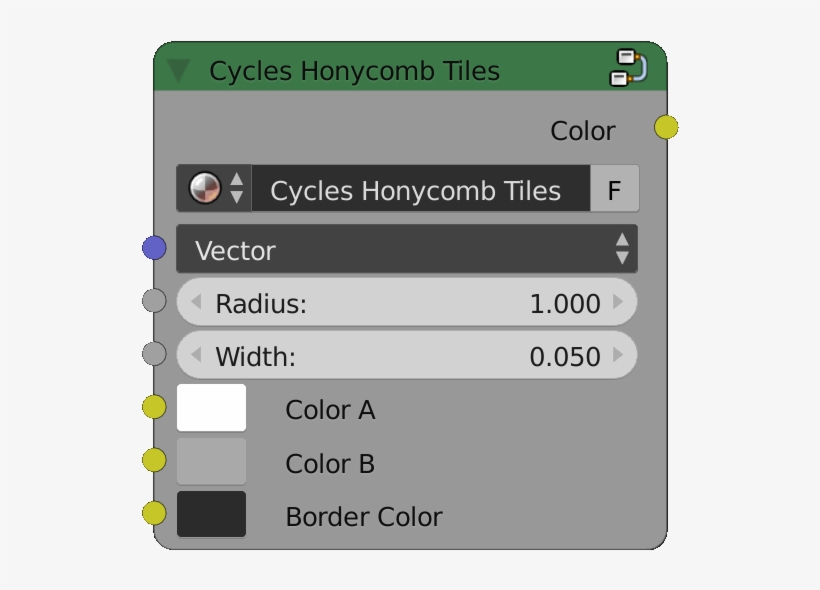Click the yellow Border Color input socket

click(152, 512)
